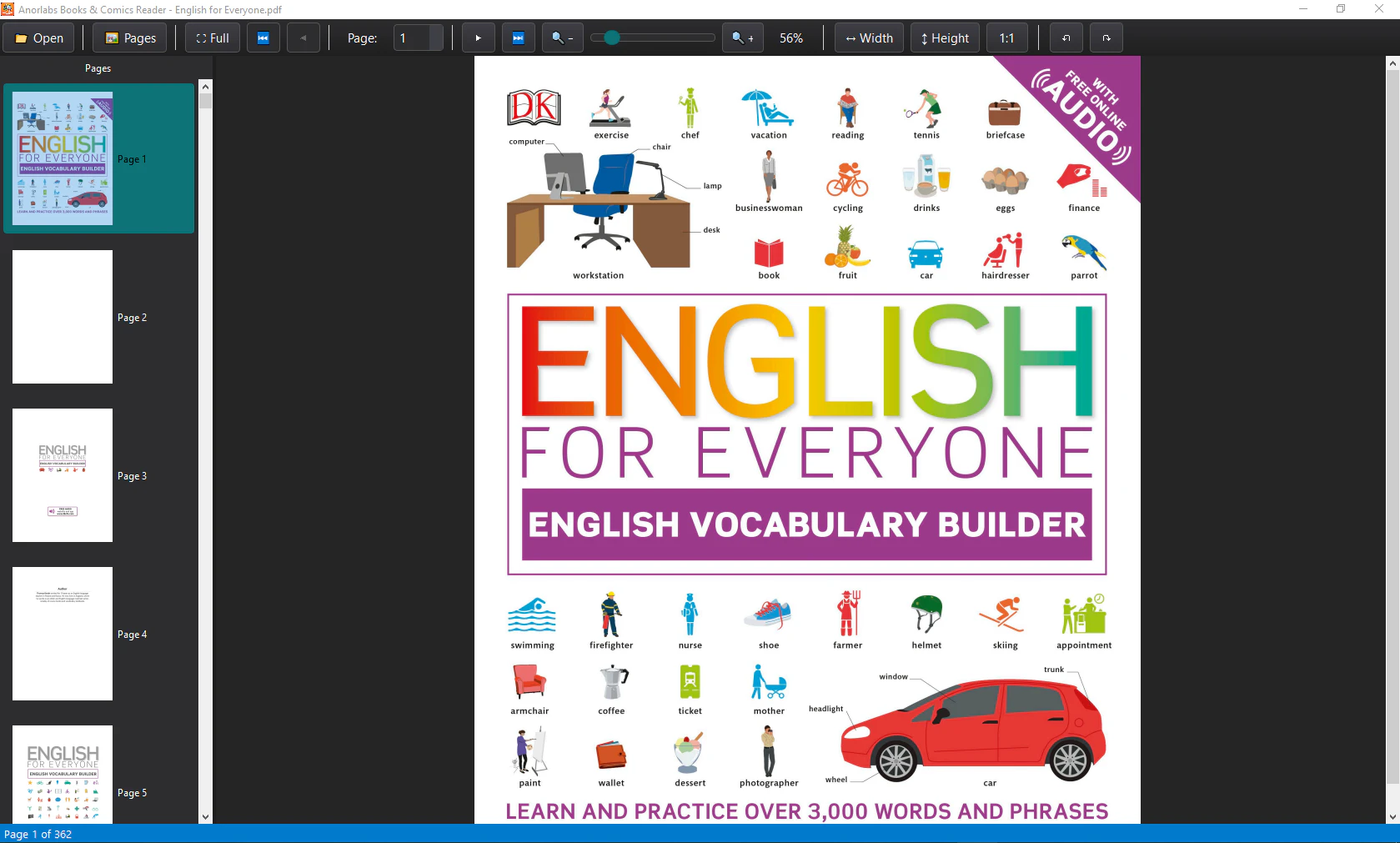Select the Page 2 thumbnail

63,317
